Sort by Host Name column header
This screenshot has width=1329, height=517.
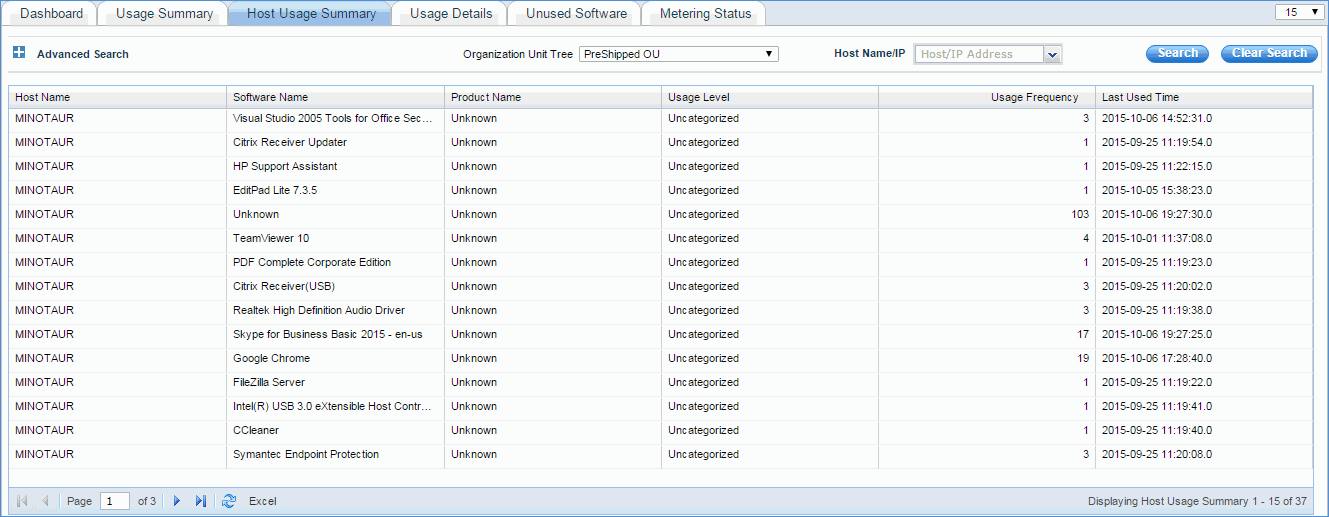point(118,97)
